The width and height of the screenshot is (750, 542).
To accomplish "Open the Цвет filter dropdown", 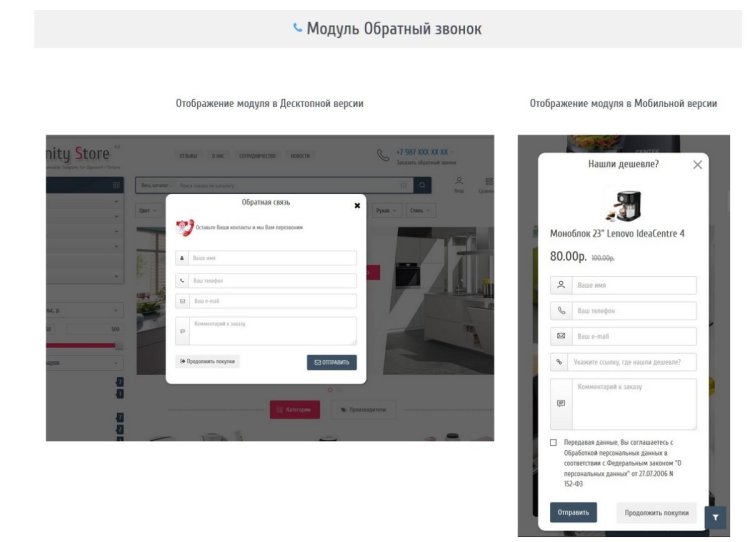I will tap(147, 210).
